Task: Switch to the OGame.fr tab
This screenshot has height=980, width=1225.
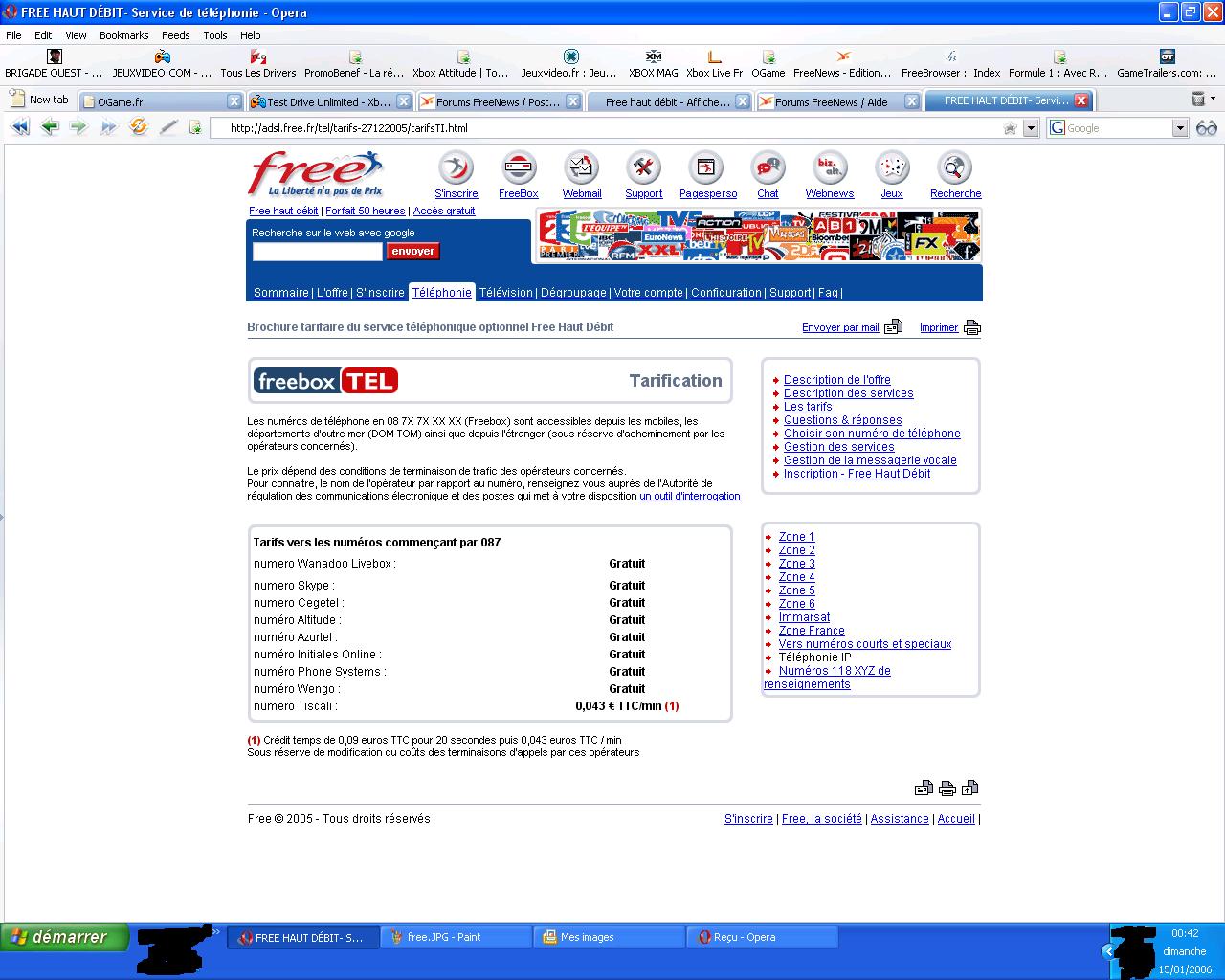Action: click(x=160, y=101)
